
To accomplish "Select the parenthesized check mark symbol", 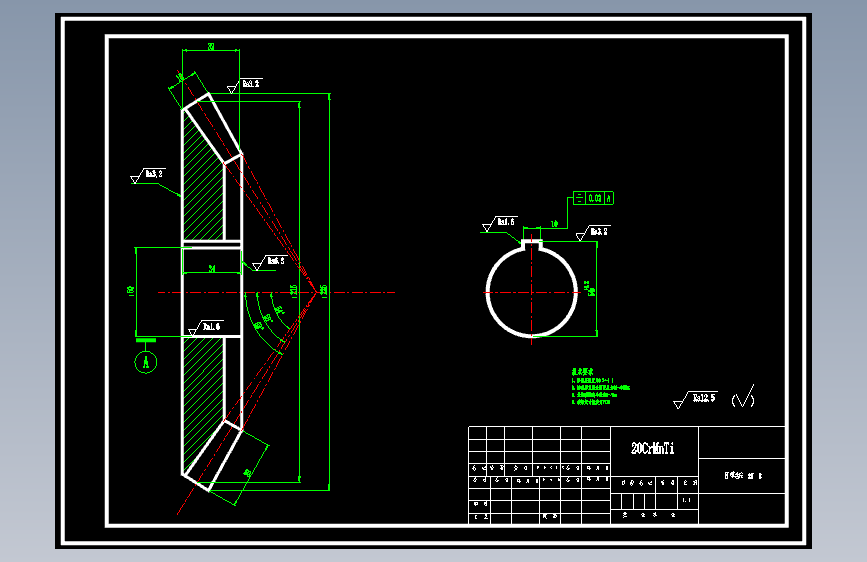I will point(743,397).
